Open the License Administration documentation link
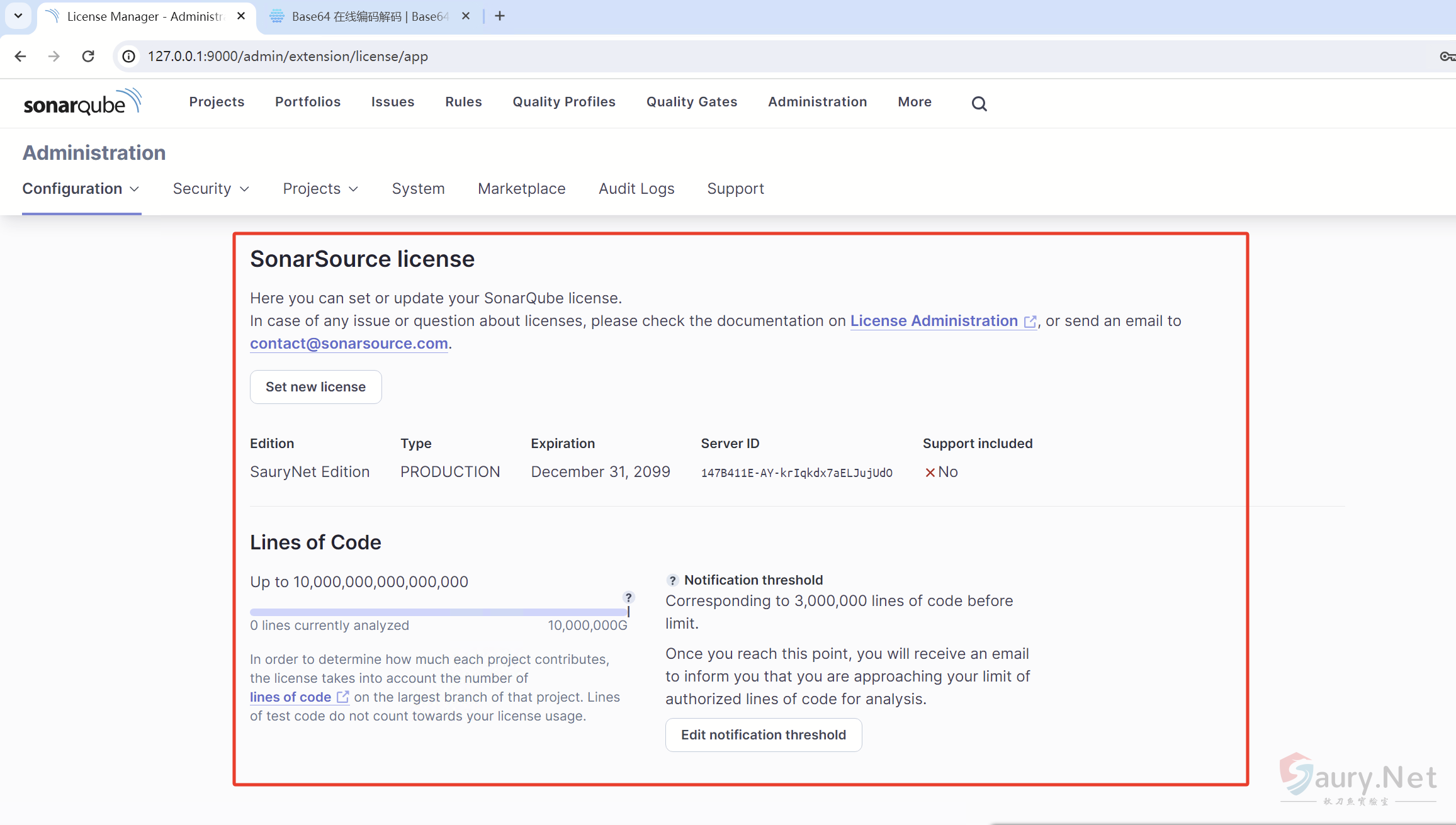1456x825 pixels. 934,321
